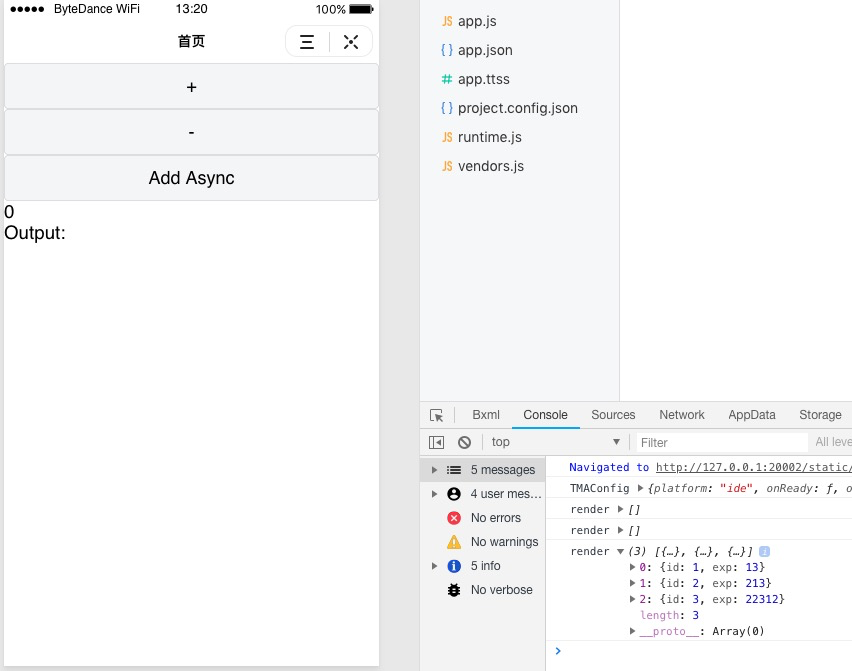Select the inspect element cursor icon
852x671 pixels.
[x=436, y=415]
